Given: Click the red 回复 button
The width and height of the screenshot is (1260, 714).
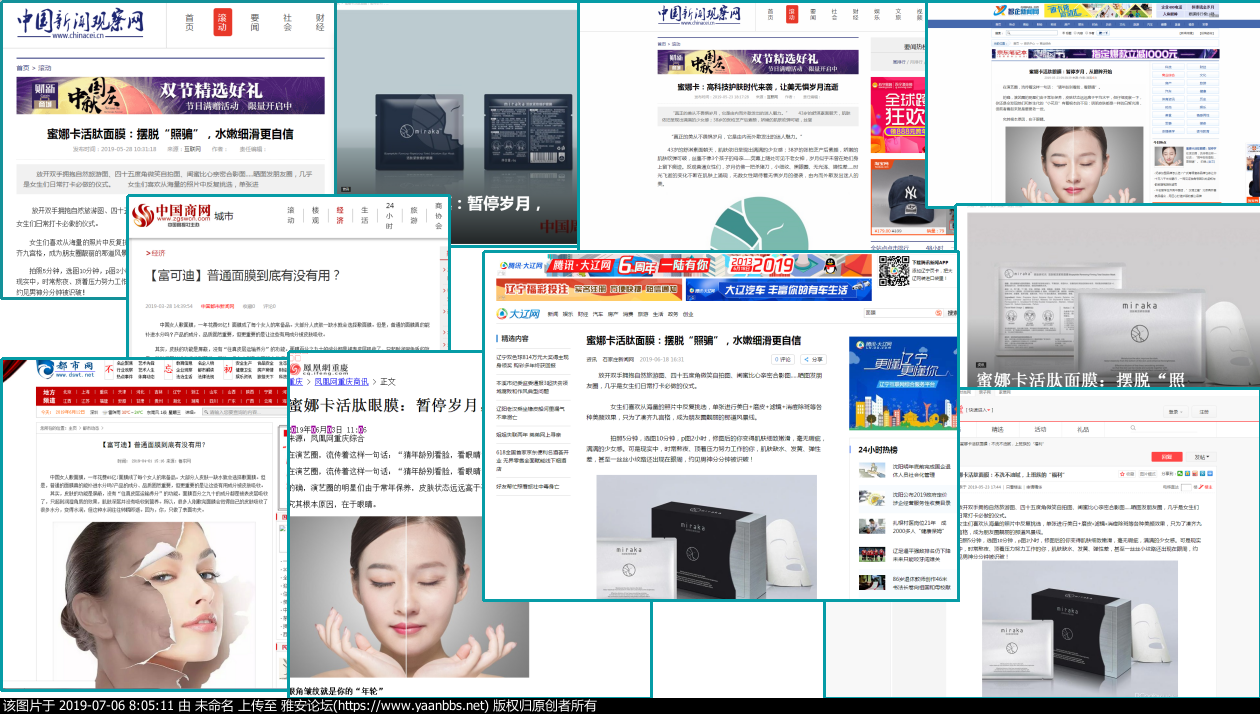Looking at the screenshot, I should click(1167, 457).
